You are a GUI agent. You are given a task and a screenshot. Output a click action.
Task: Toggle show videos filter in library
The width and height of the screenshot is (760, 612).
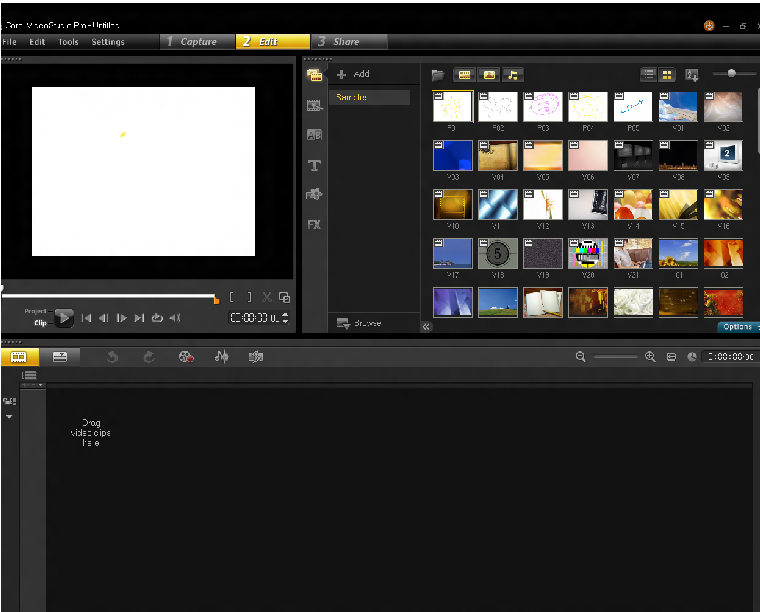click(464, 75)
